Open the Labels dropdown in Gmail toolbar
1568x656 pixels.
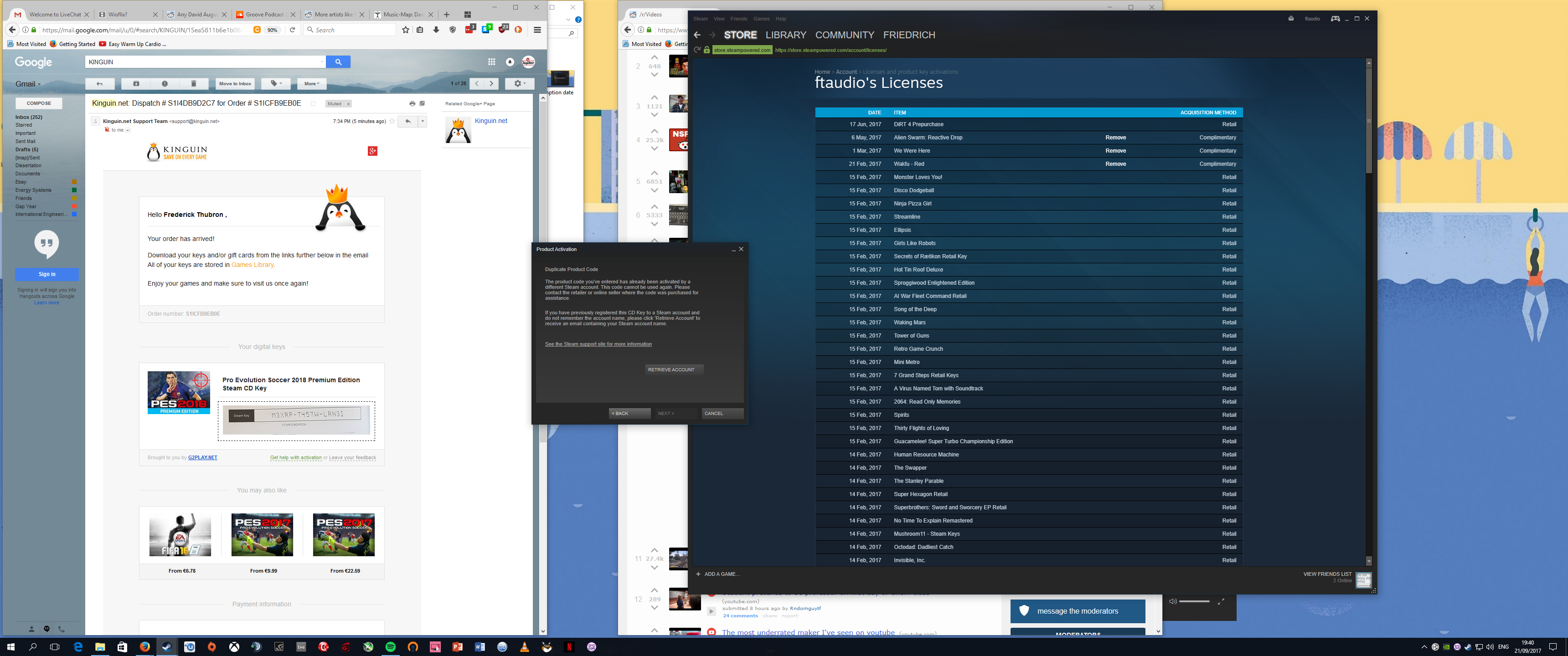click(x=276, y=83)
